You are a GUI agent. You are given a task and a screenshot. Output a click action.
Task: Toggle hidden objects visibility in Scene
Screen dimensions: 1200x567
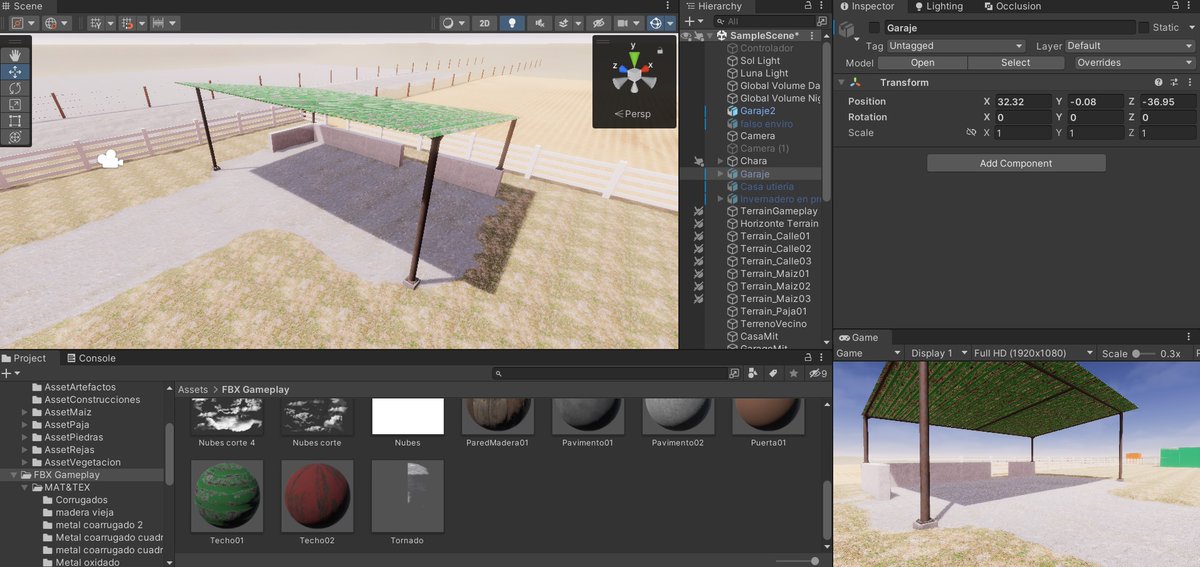(598, 23)
